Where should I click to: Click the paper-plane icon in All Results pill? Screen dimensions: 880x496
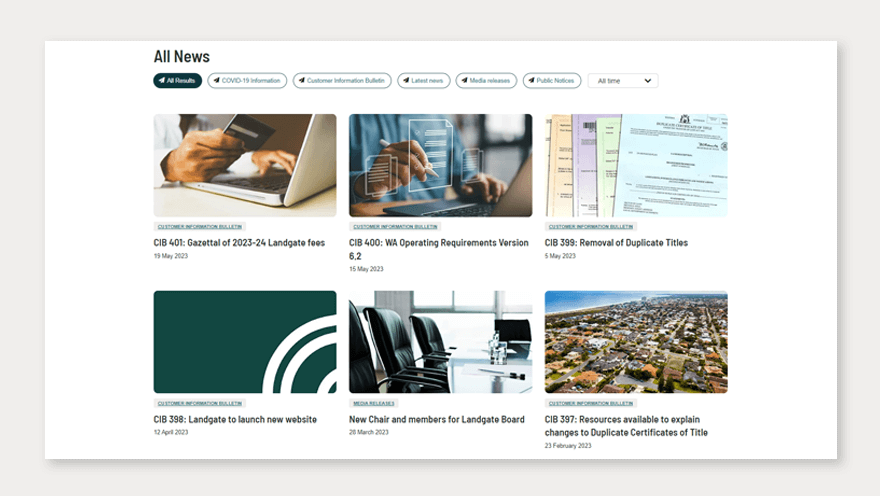pyautogui.click(x=162, y=81)
